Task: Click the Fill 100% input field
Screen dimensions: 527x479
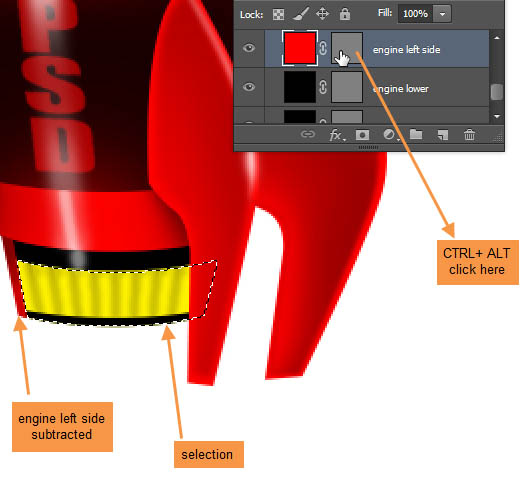Action: [415, 14]
